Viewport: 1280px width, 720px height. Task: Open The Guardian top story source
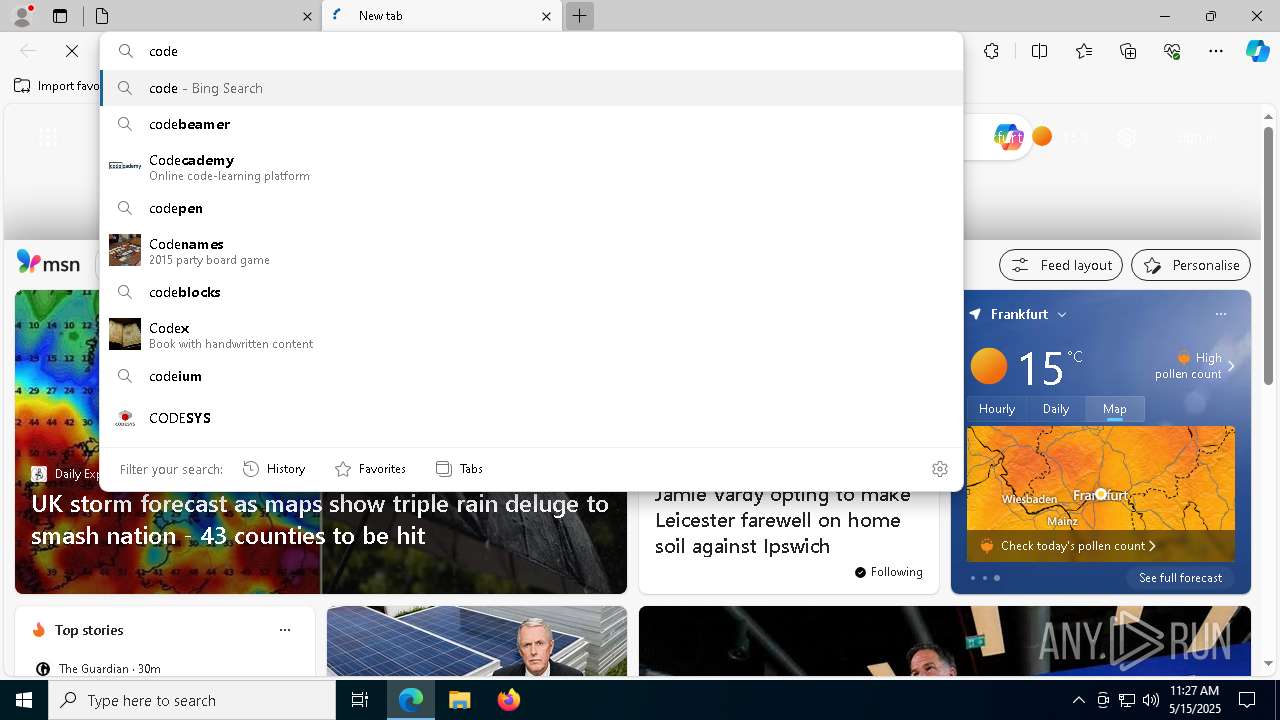click(x=98, y=669)
